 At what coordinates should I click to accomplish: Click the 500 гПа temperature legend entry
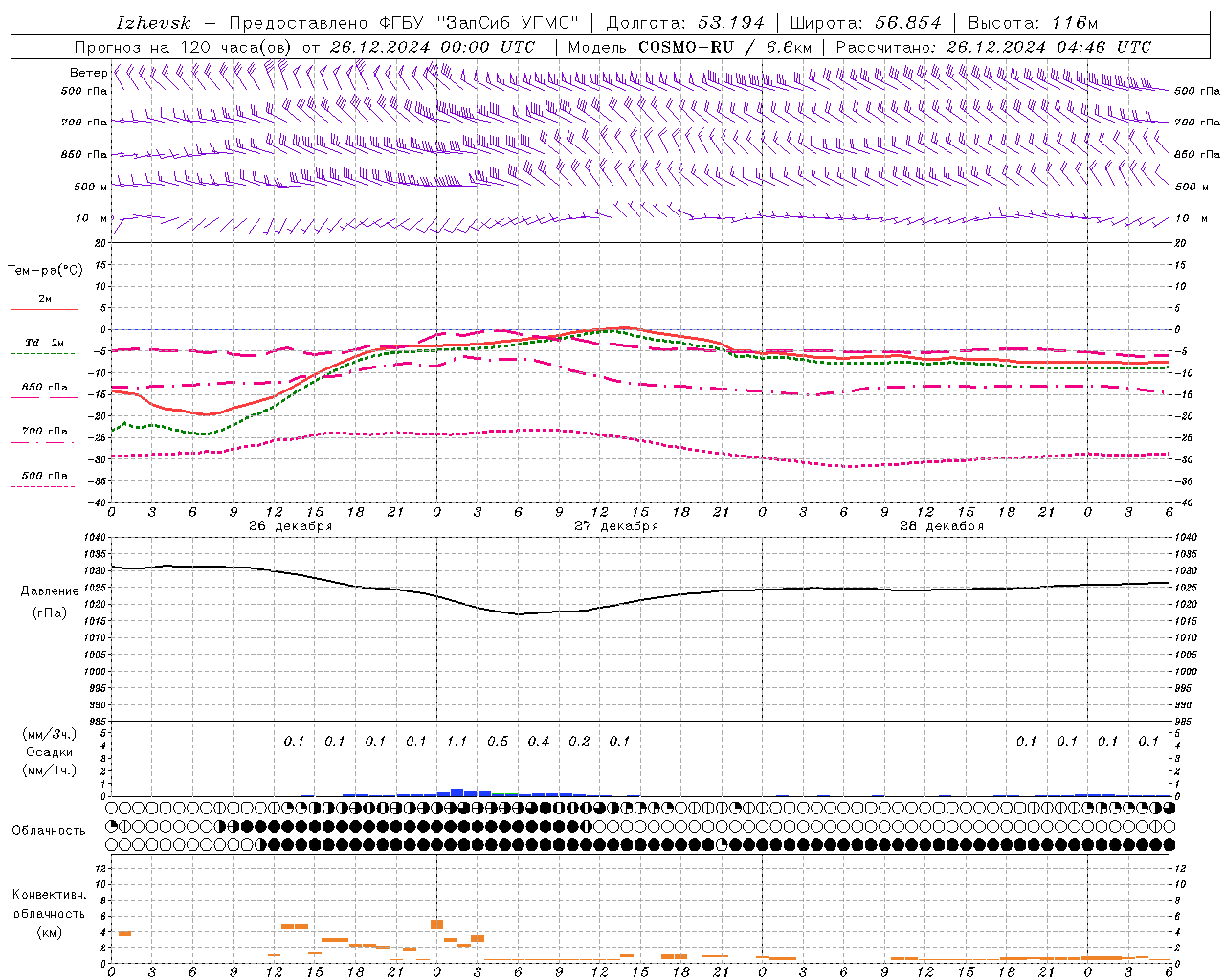[x=45, y=476]
